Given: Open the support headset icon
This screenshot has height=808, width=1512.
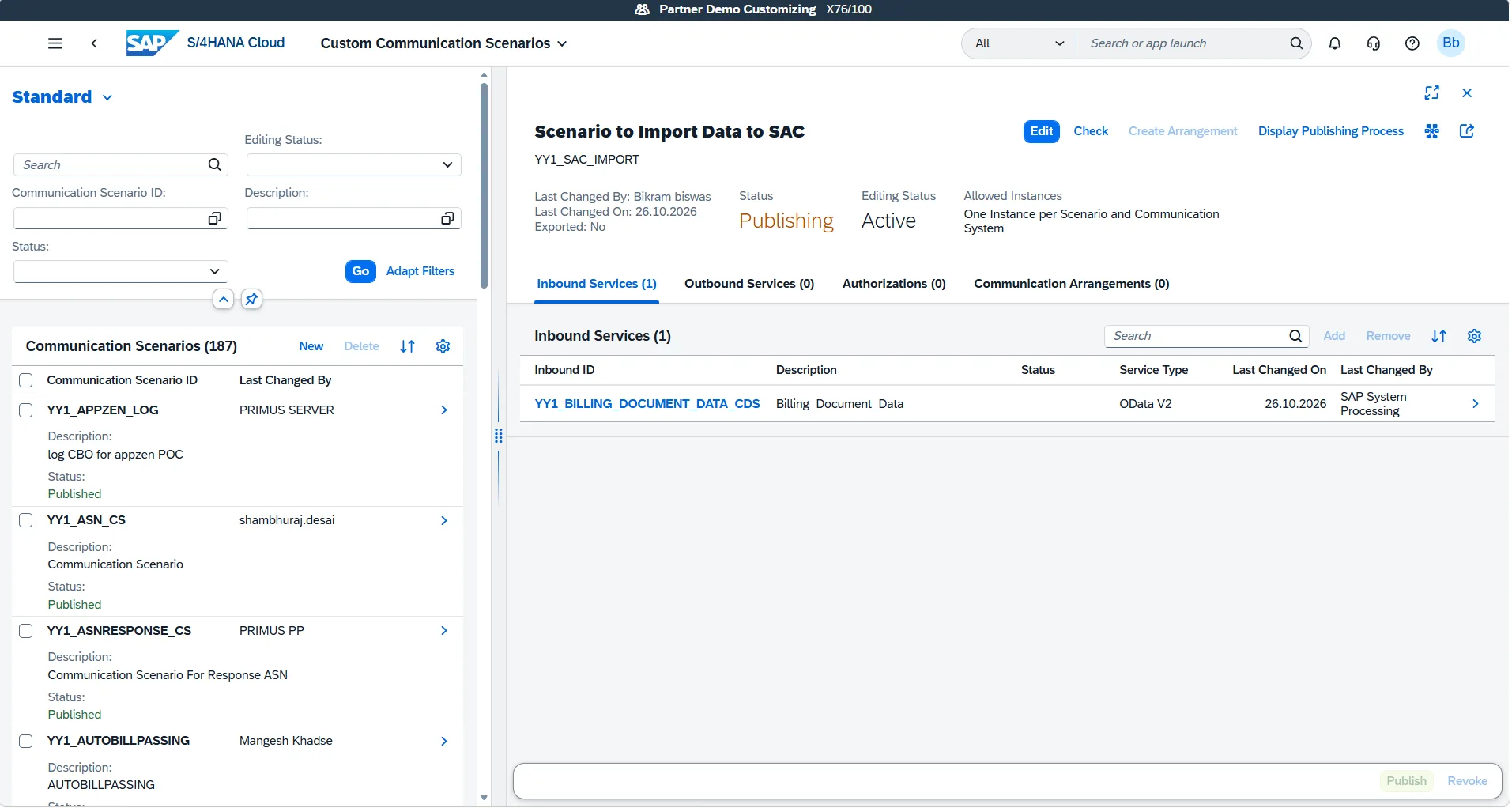Looking at the screenshot, I should (1374, 43).
